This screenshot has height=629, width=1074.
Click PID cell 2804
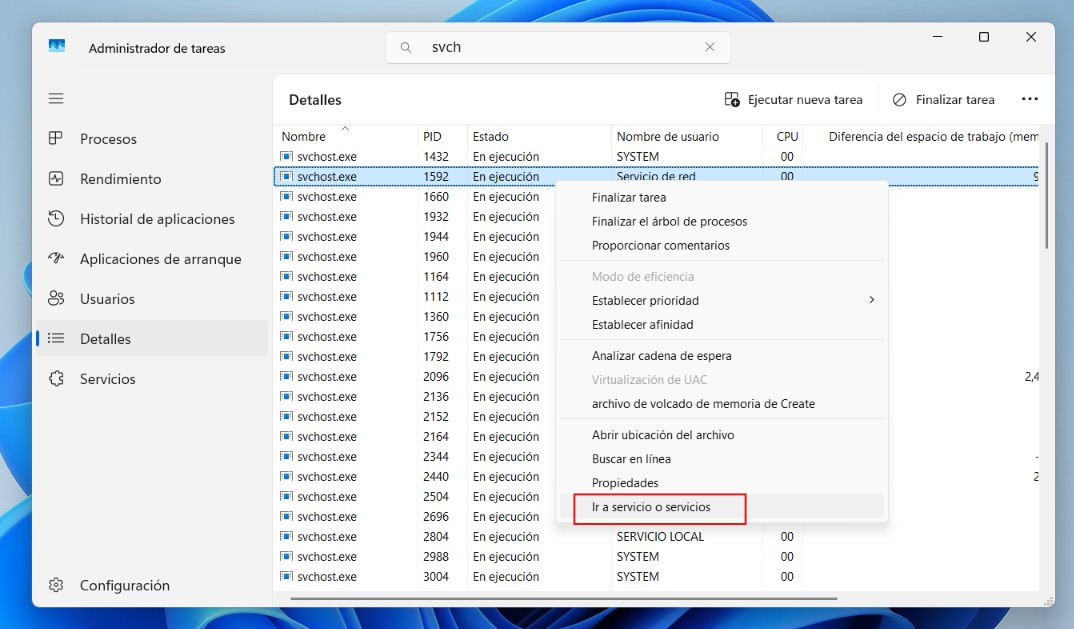(436, 536)
